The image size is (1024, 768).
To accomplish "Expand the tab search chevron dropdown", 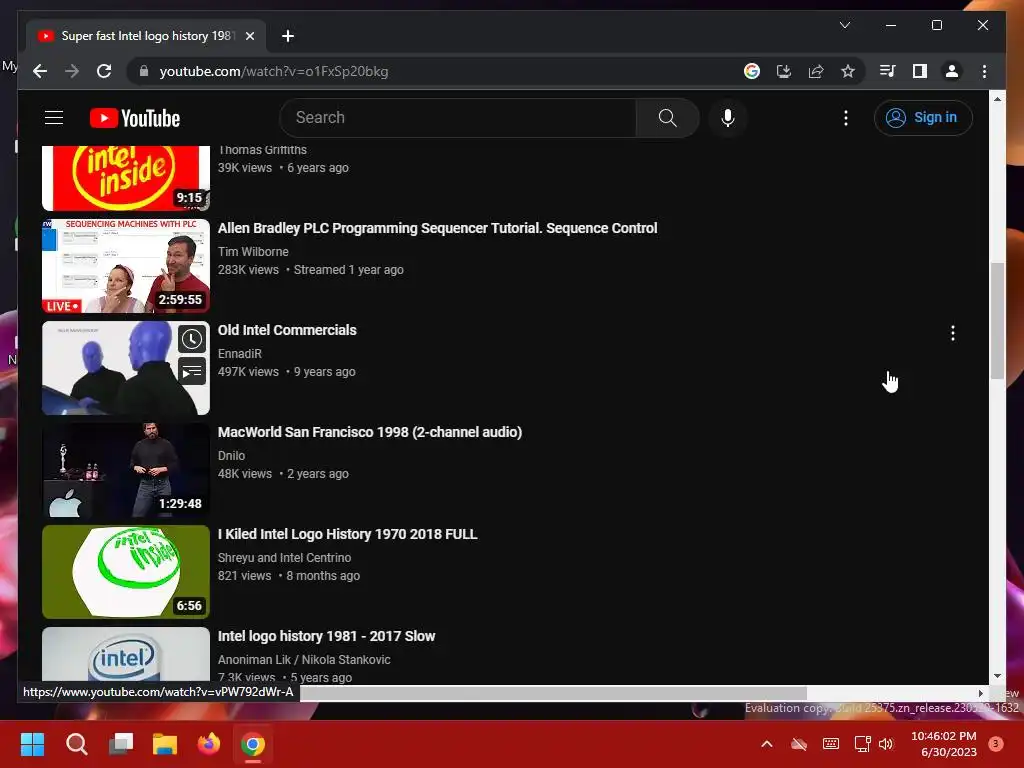I will (844, 25).
